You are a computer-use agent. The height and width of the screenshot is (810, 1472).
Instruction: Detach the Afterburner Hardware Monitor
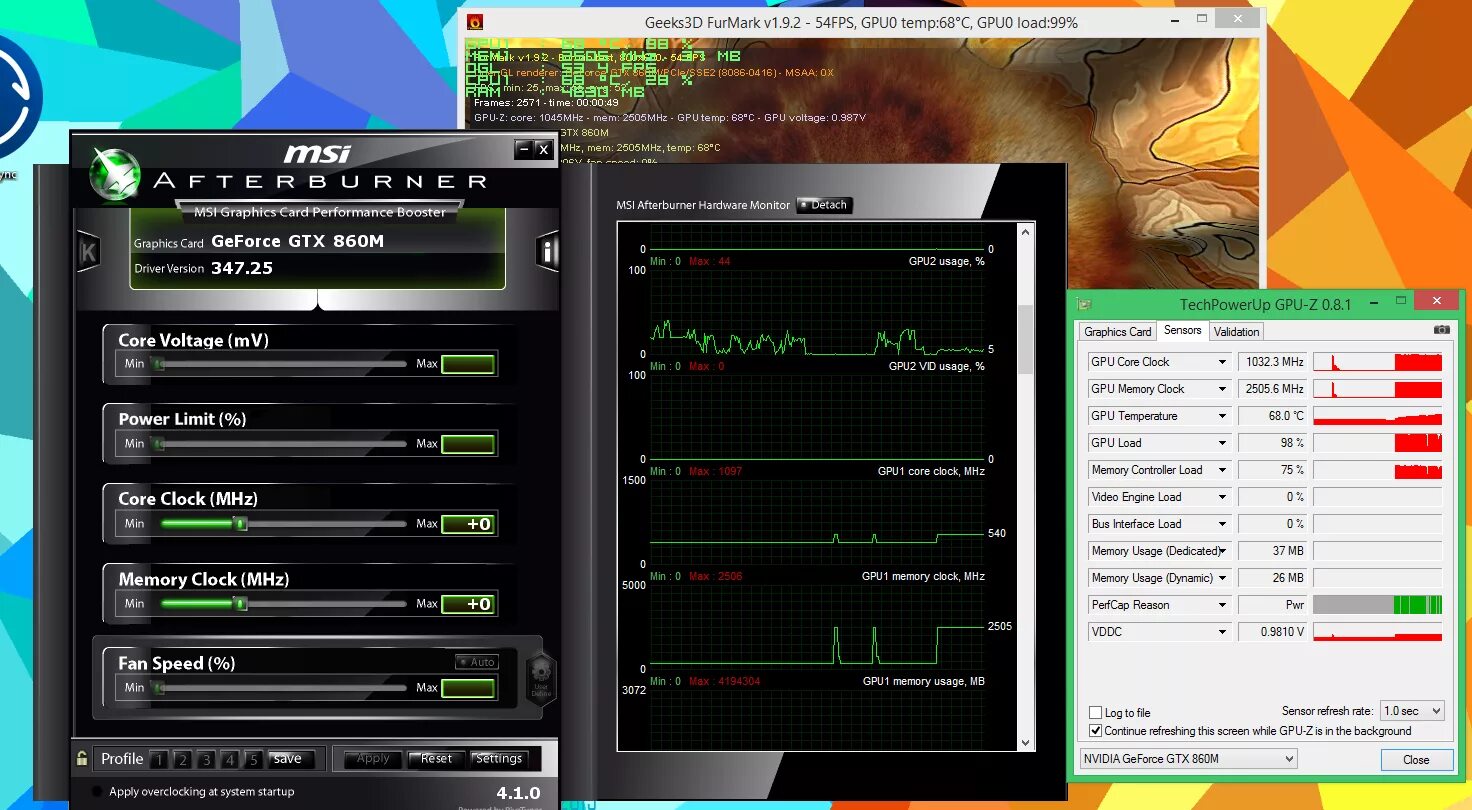824,205
